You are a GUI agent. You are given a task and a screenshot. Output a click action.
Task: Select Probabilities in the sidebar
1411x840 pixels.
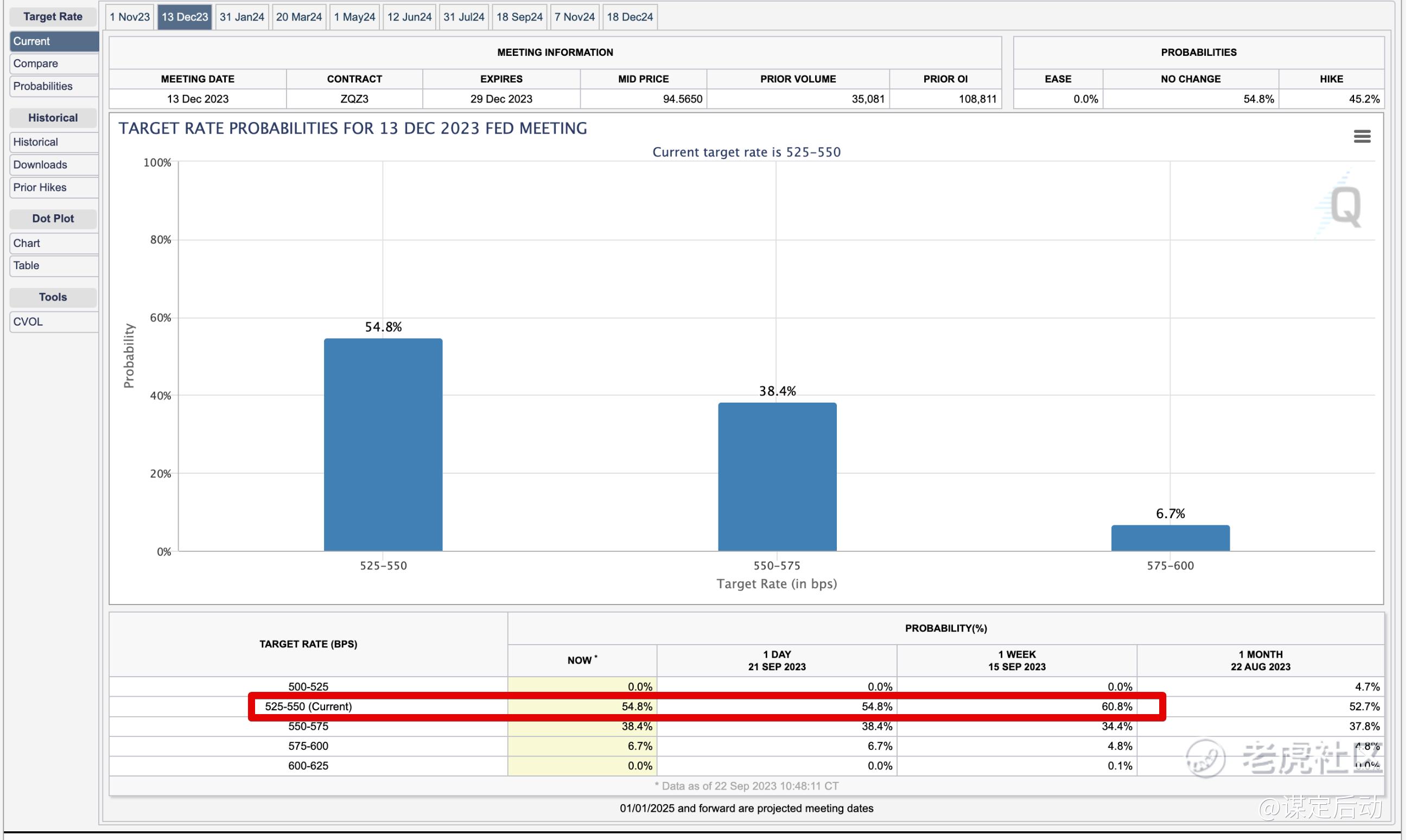pyautogui.click(x=54, y=86)
